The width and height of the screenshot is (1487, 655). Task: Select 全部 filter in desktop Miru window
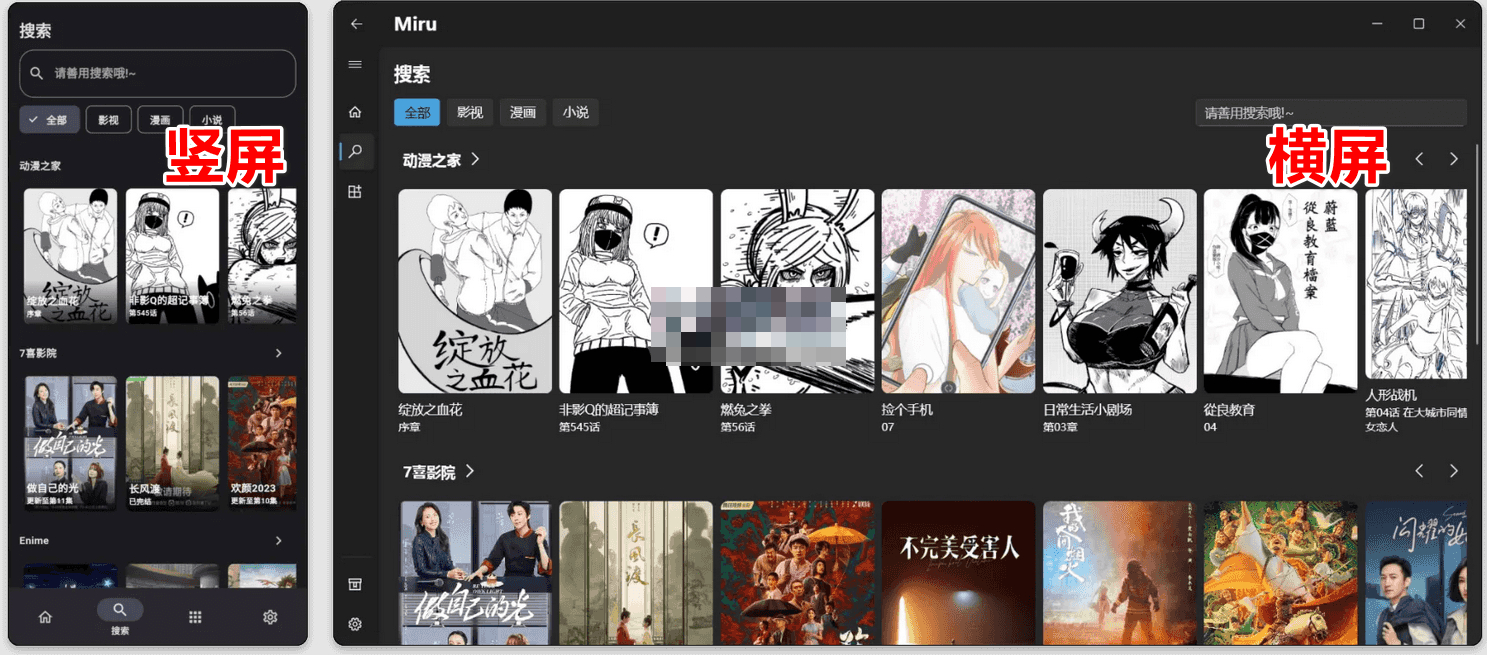tap(417, 112)
